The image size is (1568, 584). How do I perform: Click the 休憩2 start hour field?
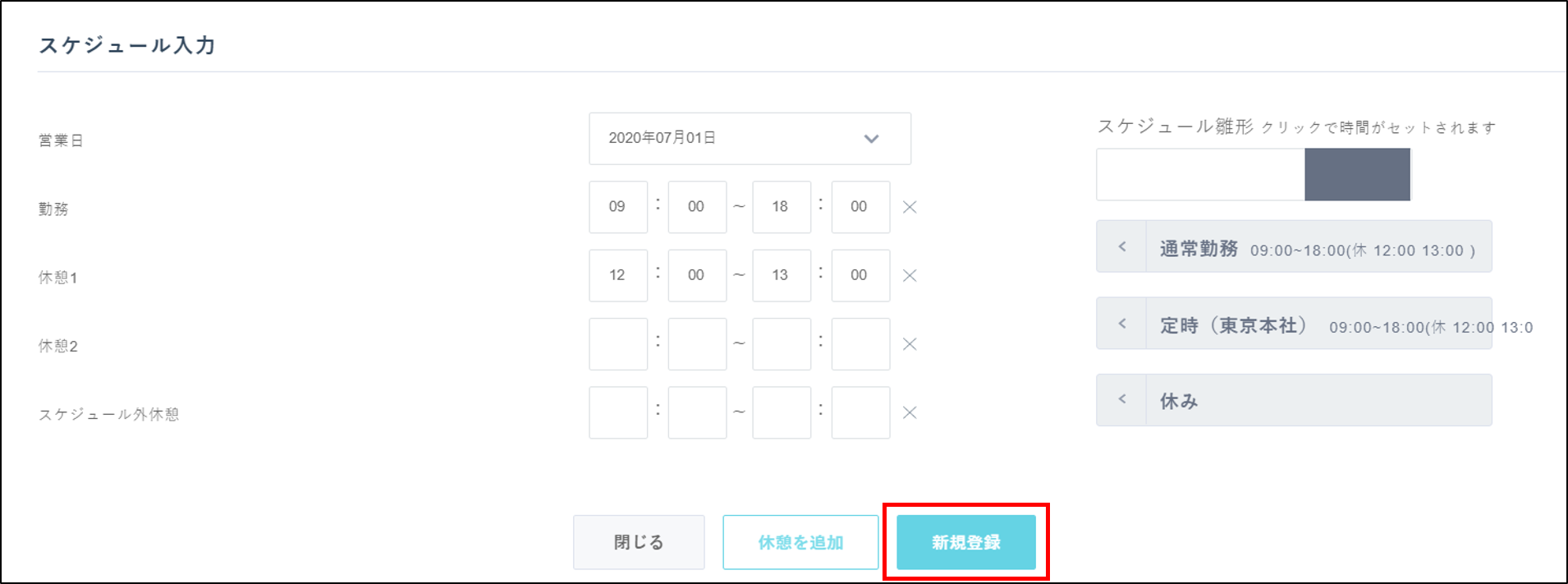coord(617,344)
